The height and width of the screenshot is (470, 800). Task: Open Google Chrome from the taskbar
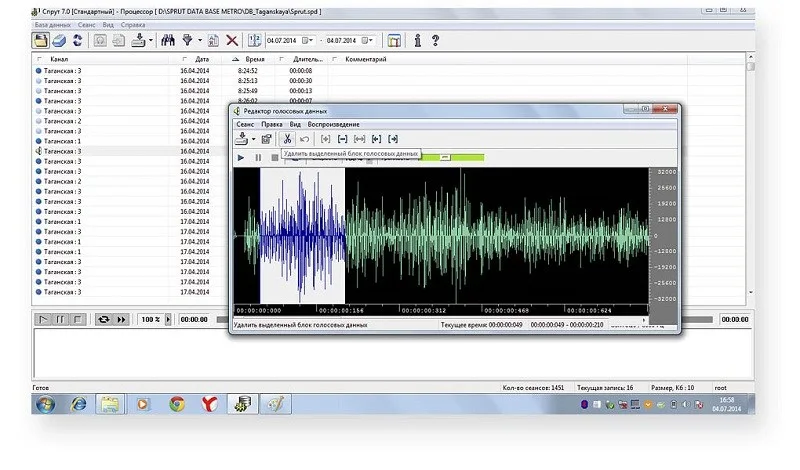(x=176, y=405)
